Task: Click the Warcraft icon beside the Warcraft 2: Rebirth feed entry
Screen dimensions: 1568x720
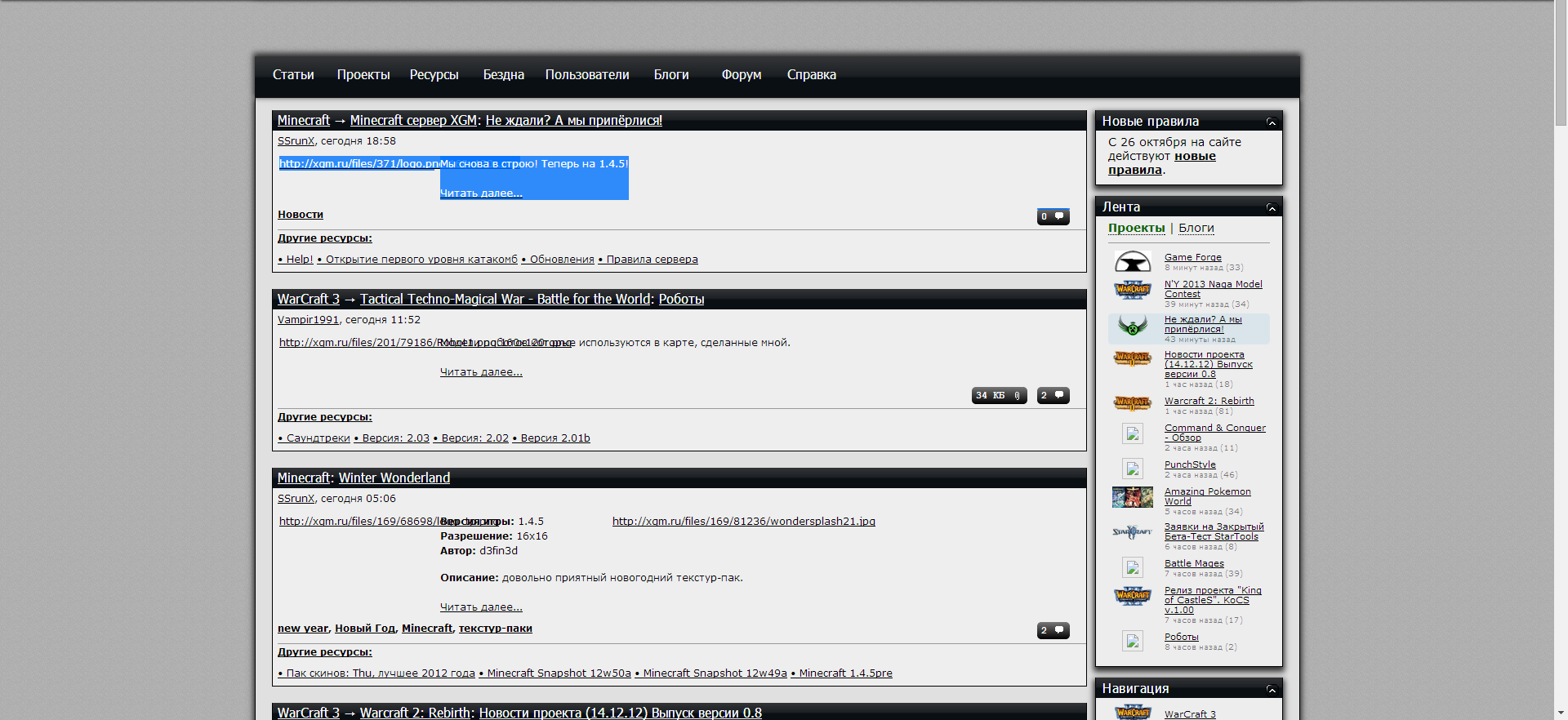Action: [x=1133, y=402]
